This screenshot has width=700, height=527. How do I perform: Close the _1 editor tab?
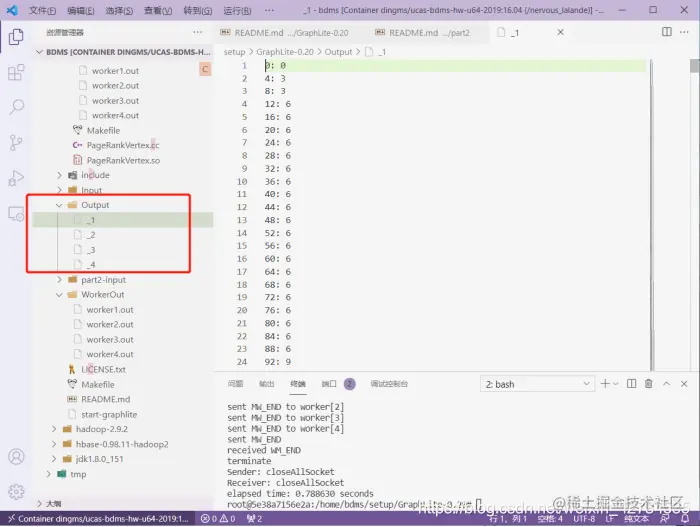click(x=560, y=32)
